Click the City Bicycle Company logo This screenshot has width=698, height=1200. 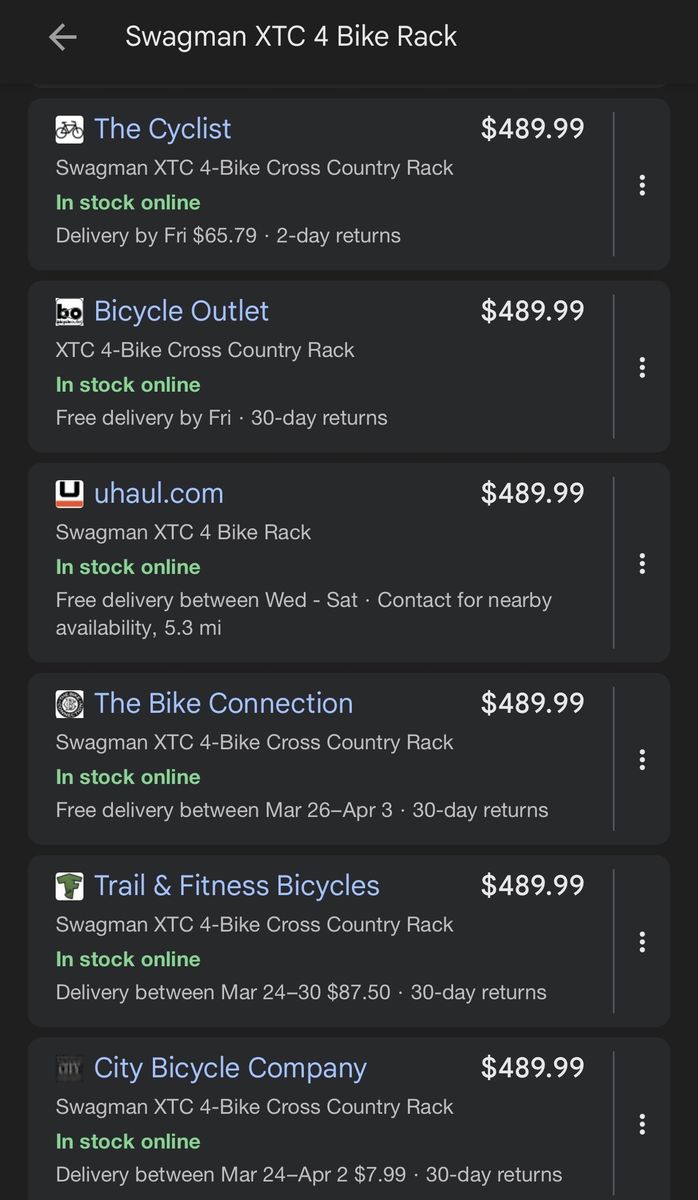[x=69, y=1068]
